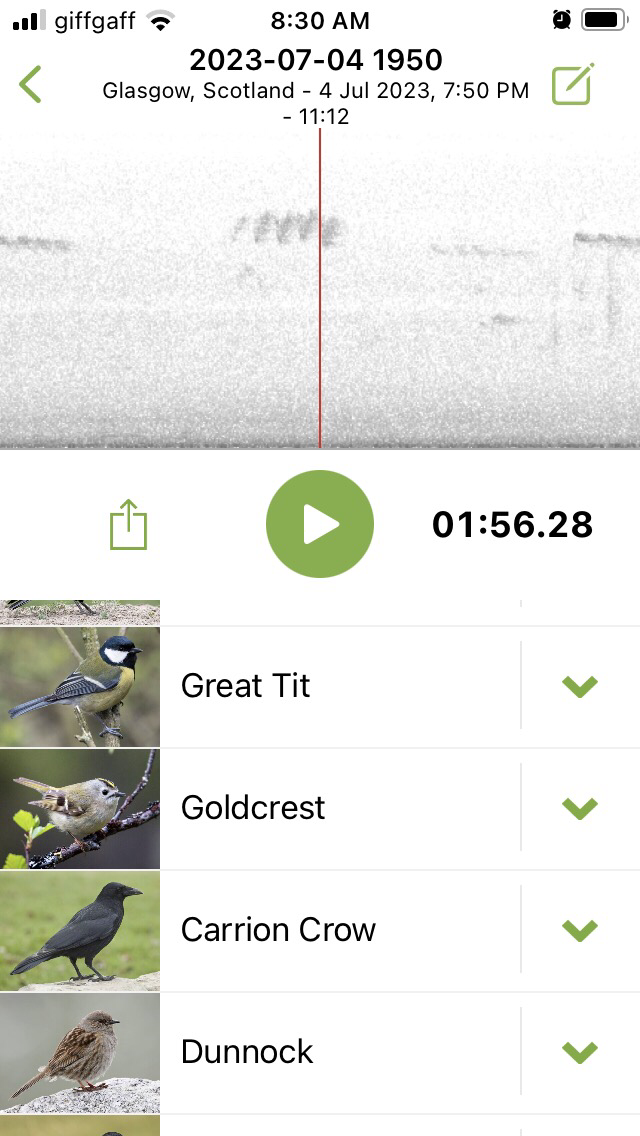The width and height of the screenshot is (640, 1136).
Task: Tap the battery icon in status bar
Action: point(604,20)
